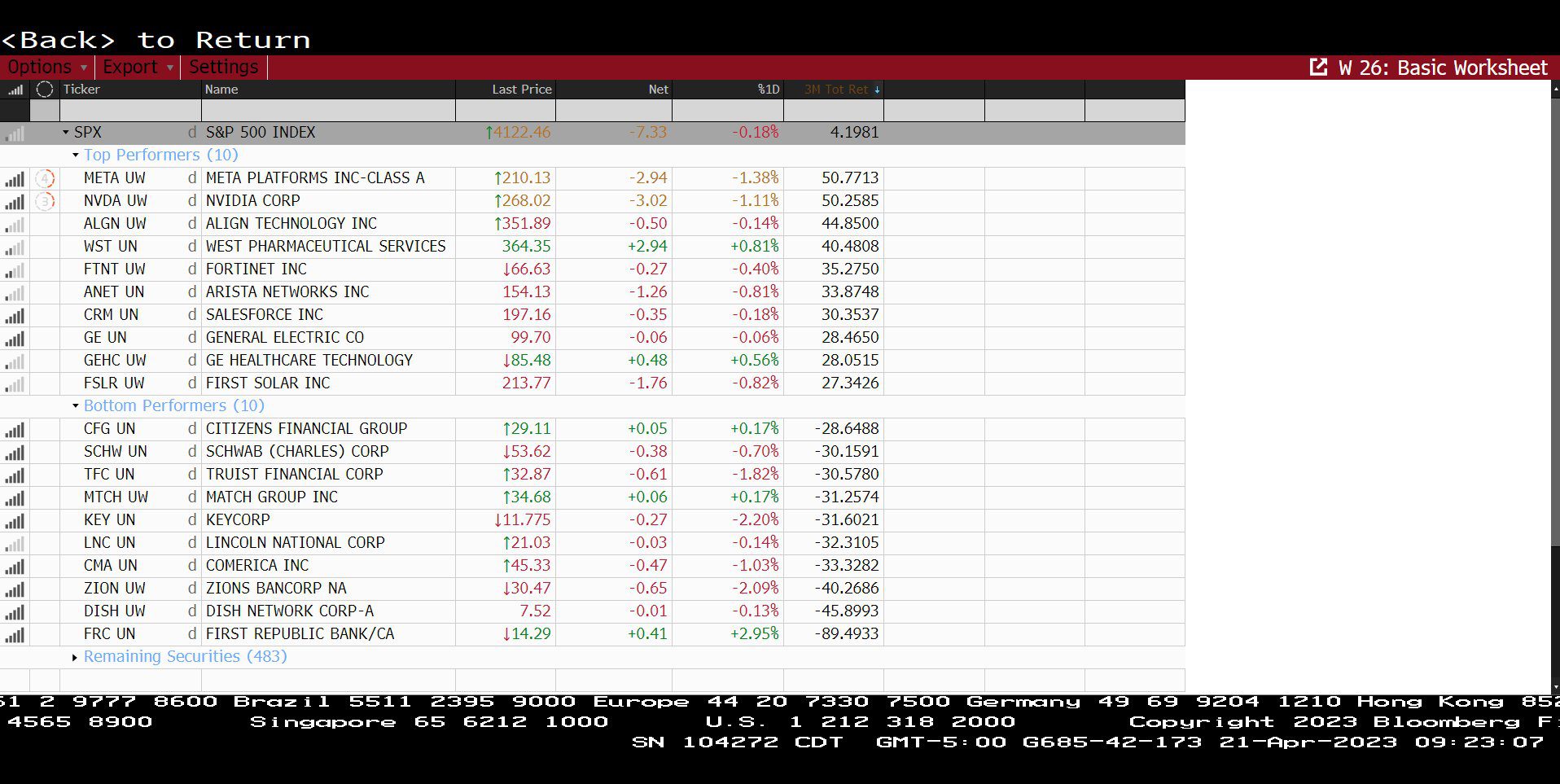Click the signal bars icon for SCHW UN
This screenshot has width=1560, height=784.
[x=15, y=452]
